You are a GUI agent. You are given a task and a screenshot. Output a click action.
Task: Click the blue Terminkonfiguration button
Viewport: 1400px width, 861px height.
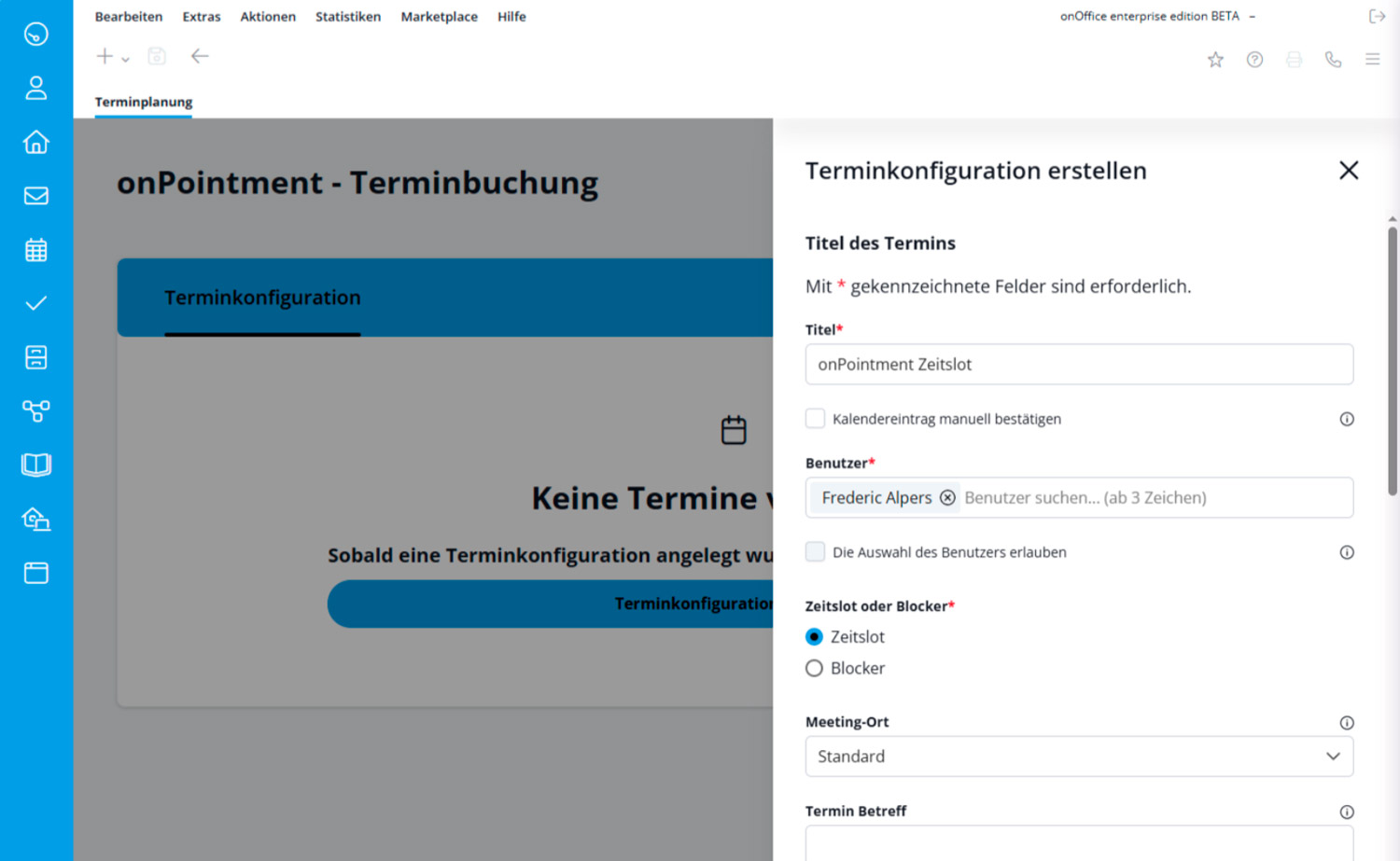coord(551,604)
